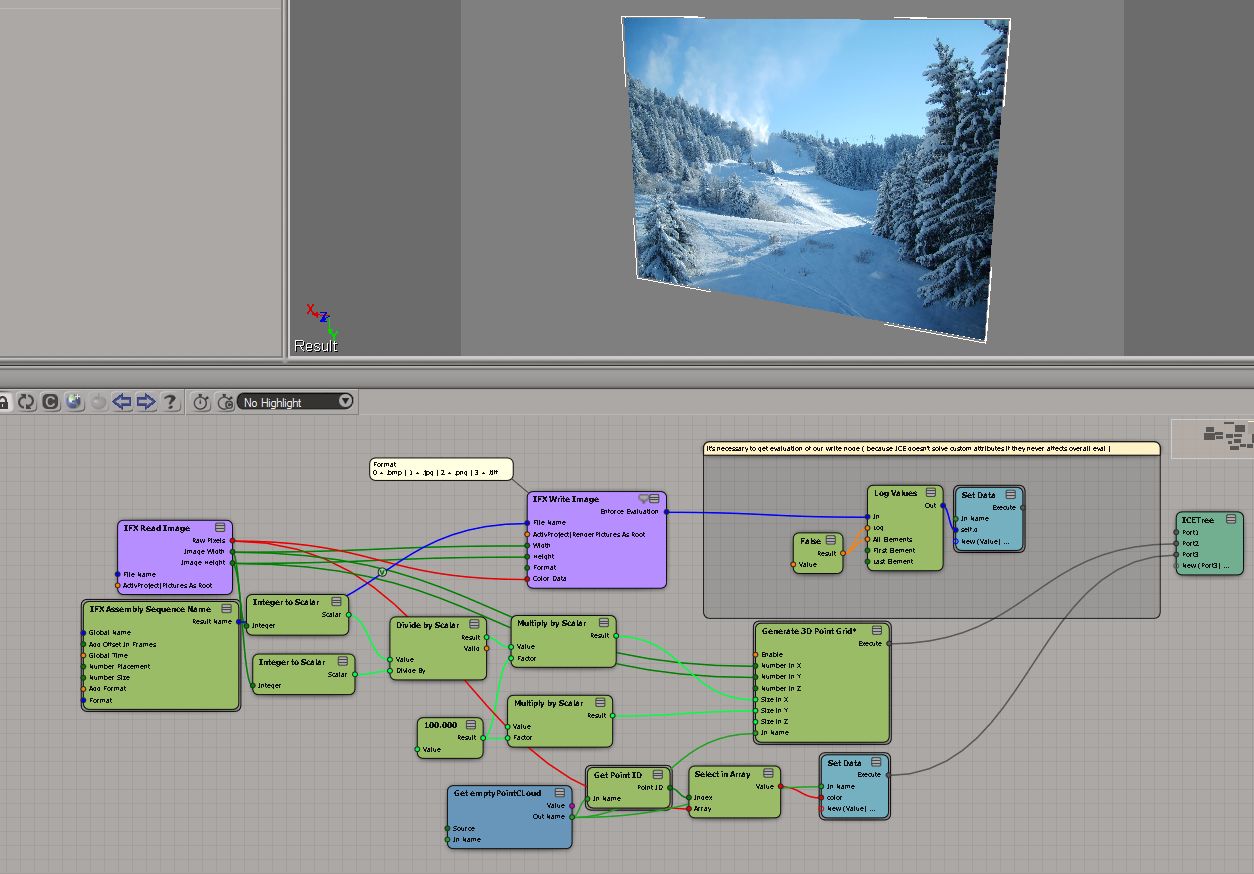Select the Get Point ID node title
This screenshot has width=1254, height=874.
point(618,775)
